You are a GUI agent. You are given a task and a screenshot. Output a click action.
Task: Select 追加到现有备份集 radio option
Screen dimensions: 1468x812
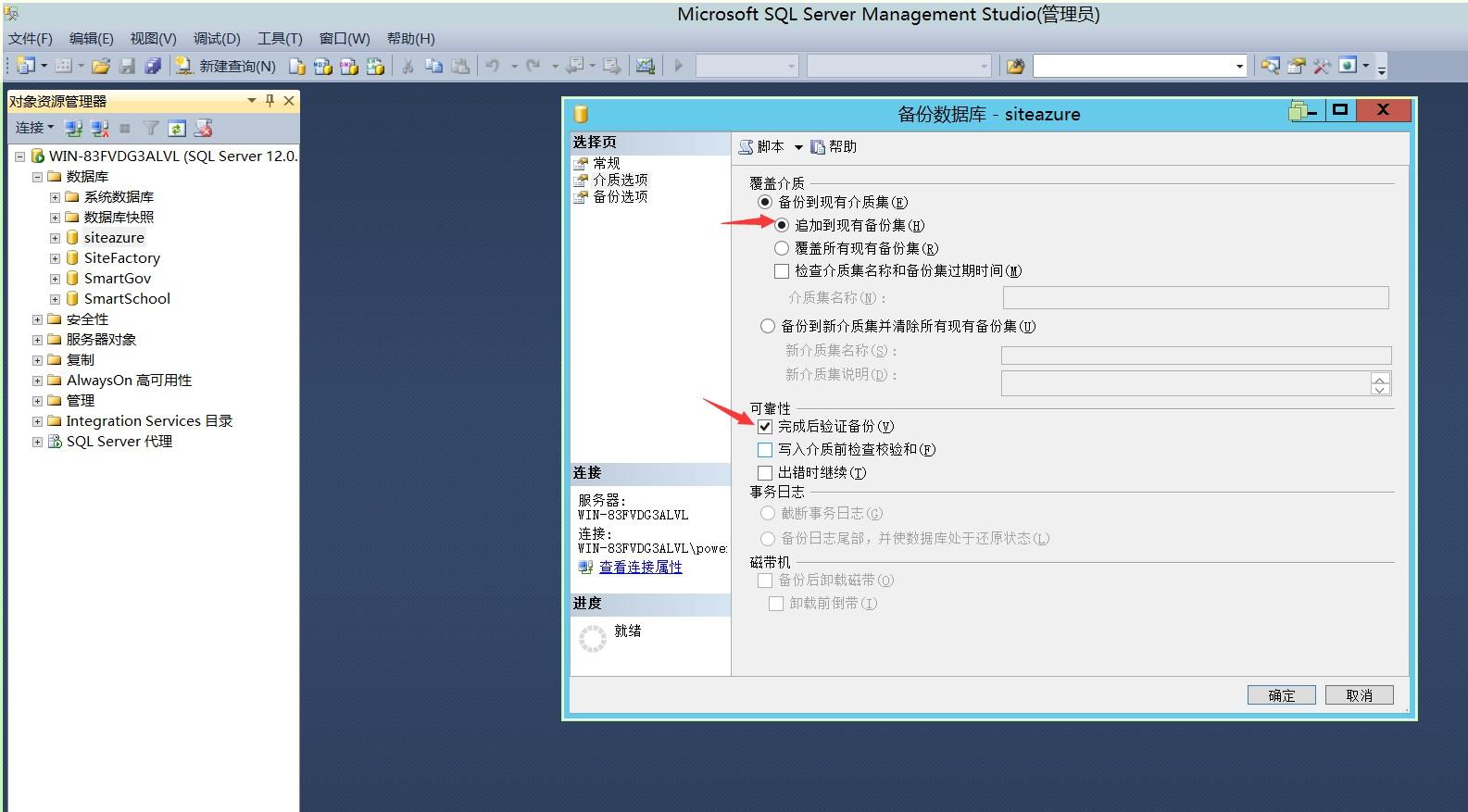[782, 225]
